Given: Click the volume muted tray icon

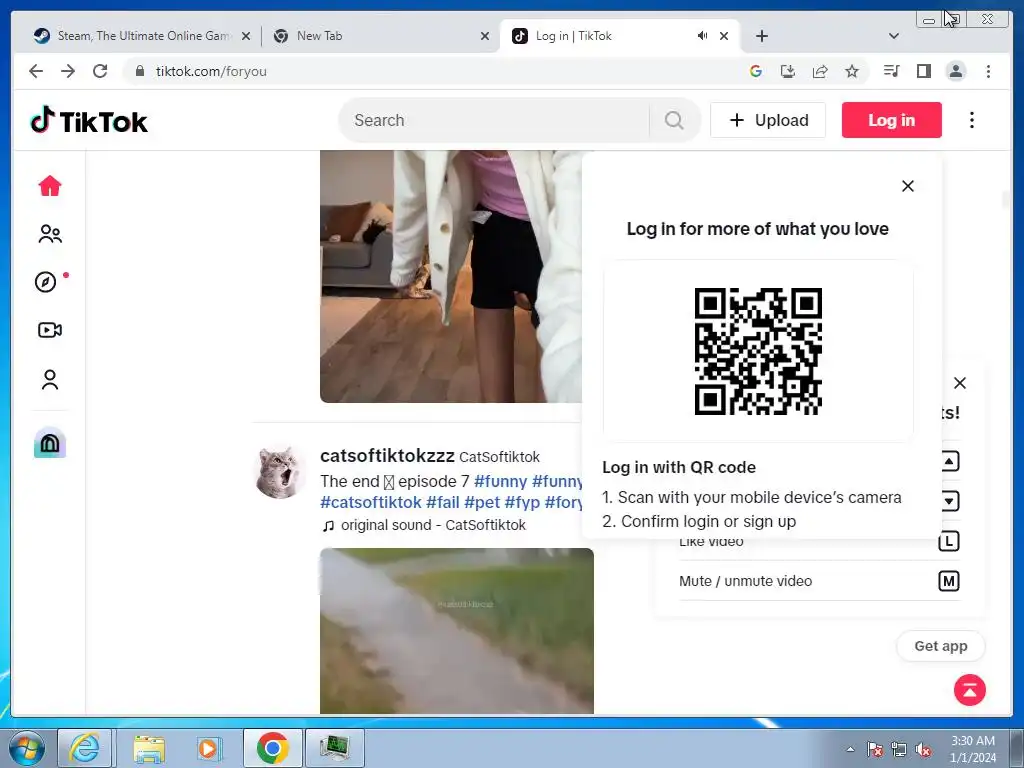Looking at the screenshot, I should [x=923, y=750].
